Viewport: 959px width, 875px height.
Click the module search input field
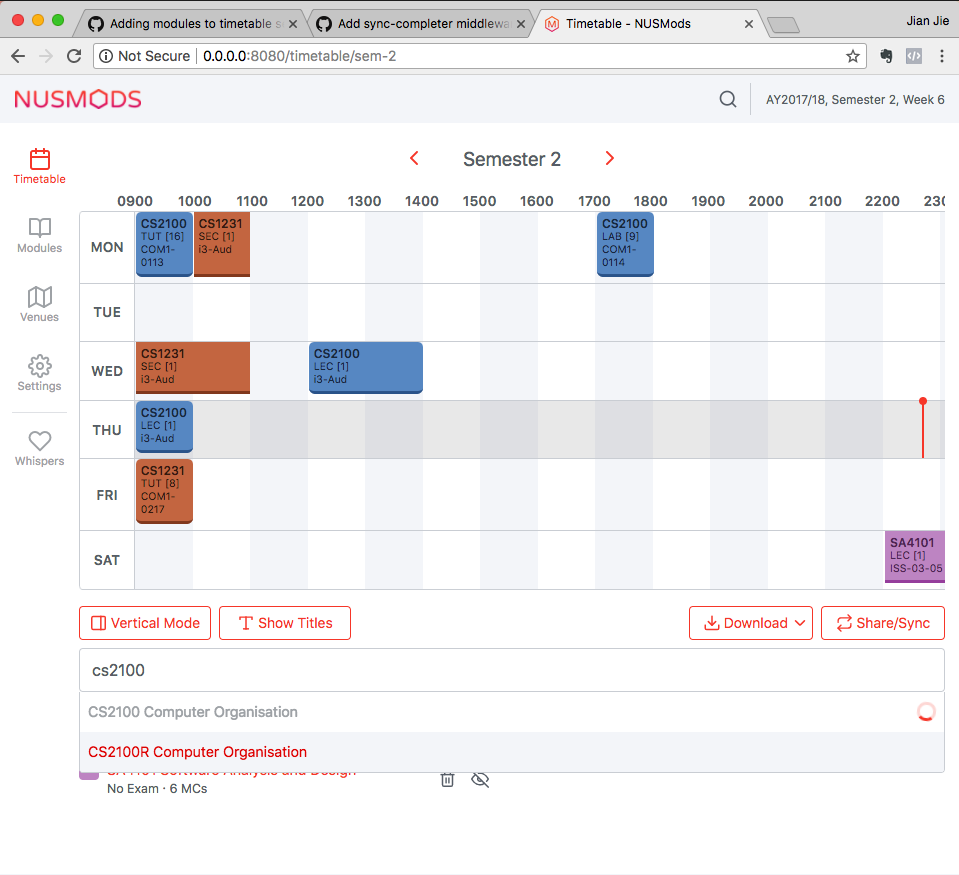tap(512, 669)
